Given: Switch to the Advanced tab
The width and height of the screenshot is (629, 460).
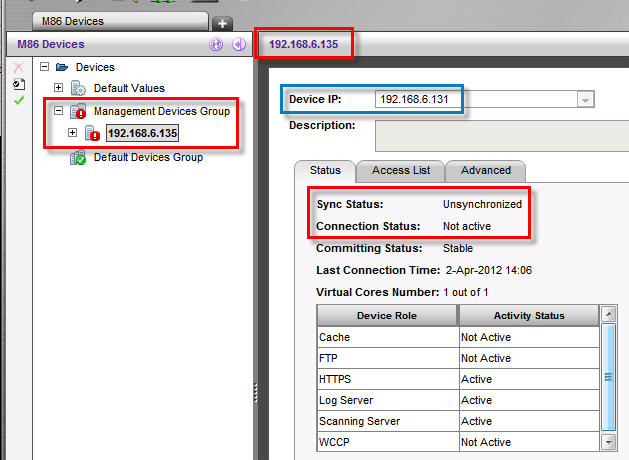Looking at the screenshot, I should coord(486,170).
